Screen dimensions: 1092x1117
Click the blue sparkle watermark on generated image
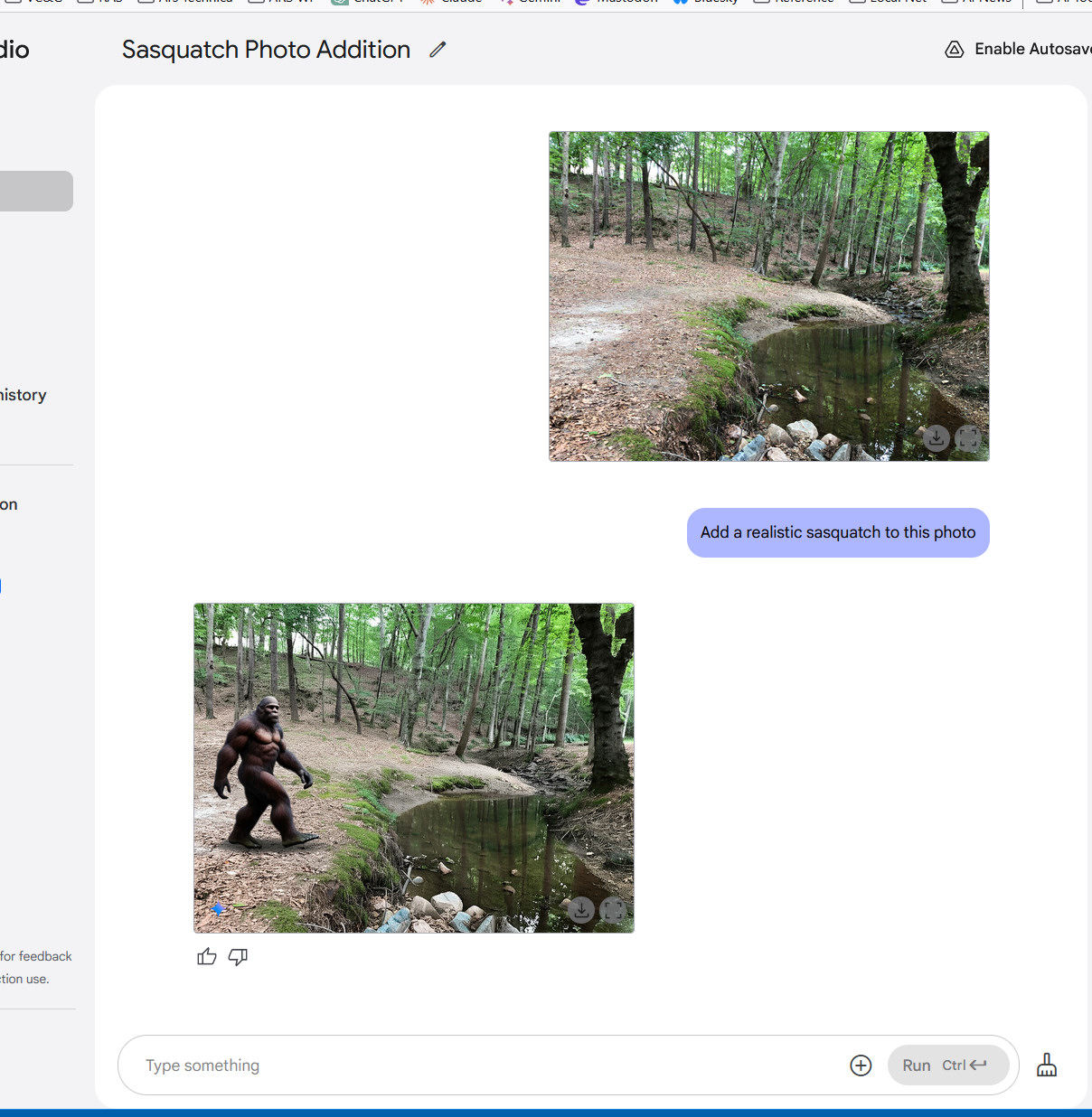coord(218,908)
